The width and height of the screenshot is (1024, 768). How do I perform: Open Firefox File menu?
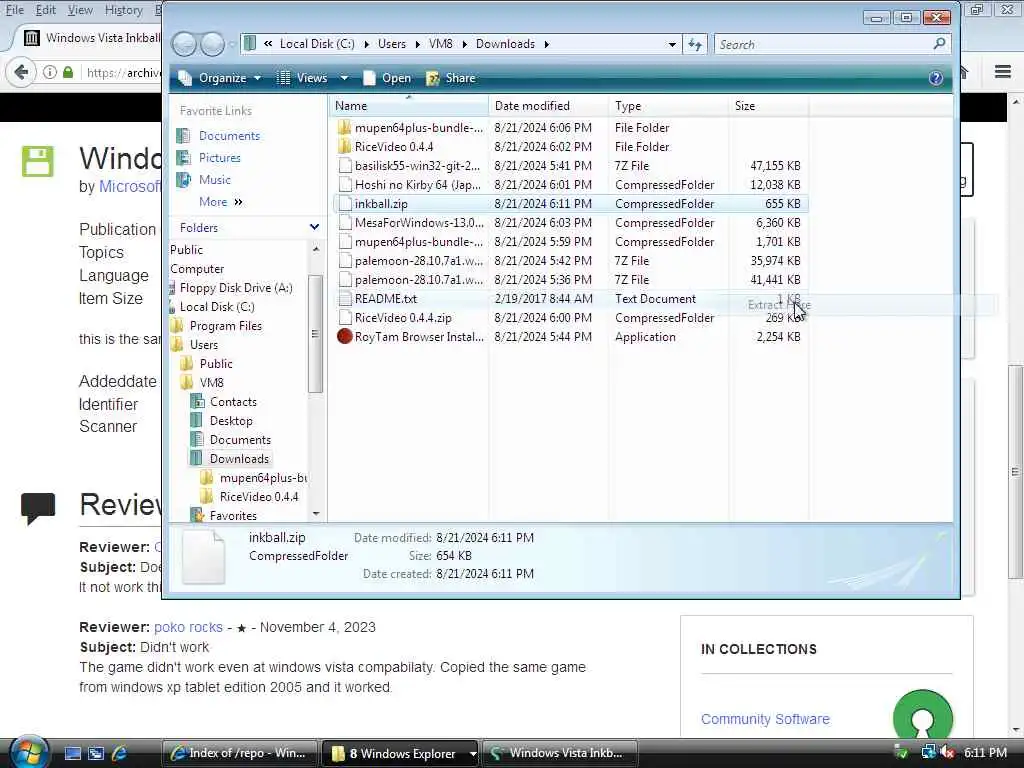pyautogui.click(x=14, y=10)
